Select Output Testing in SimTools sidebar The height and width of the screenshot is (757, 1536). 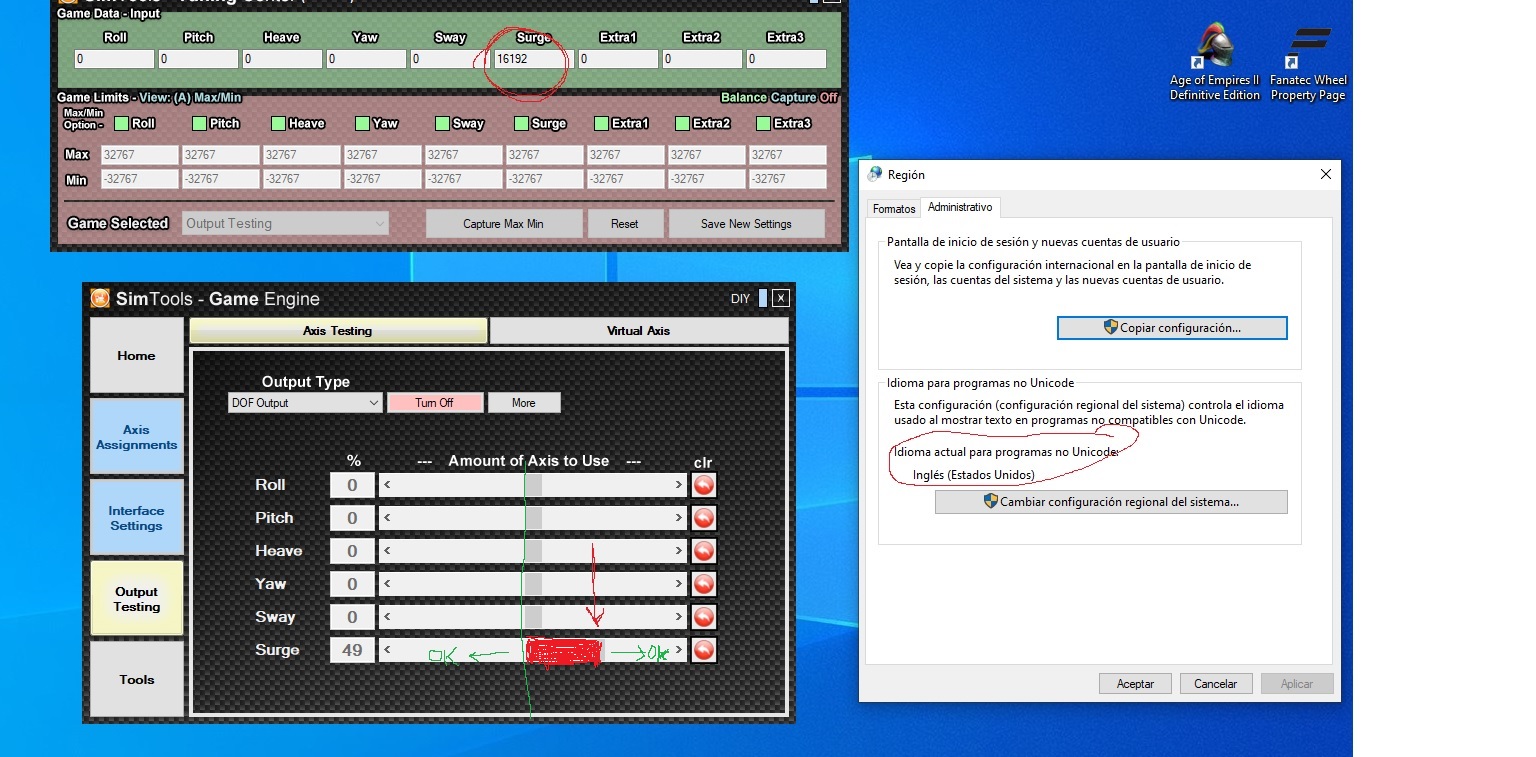click(136, 599)
